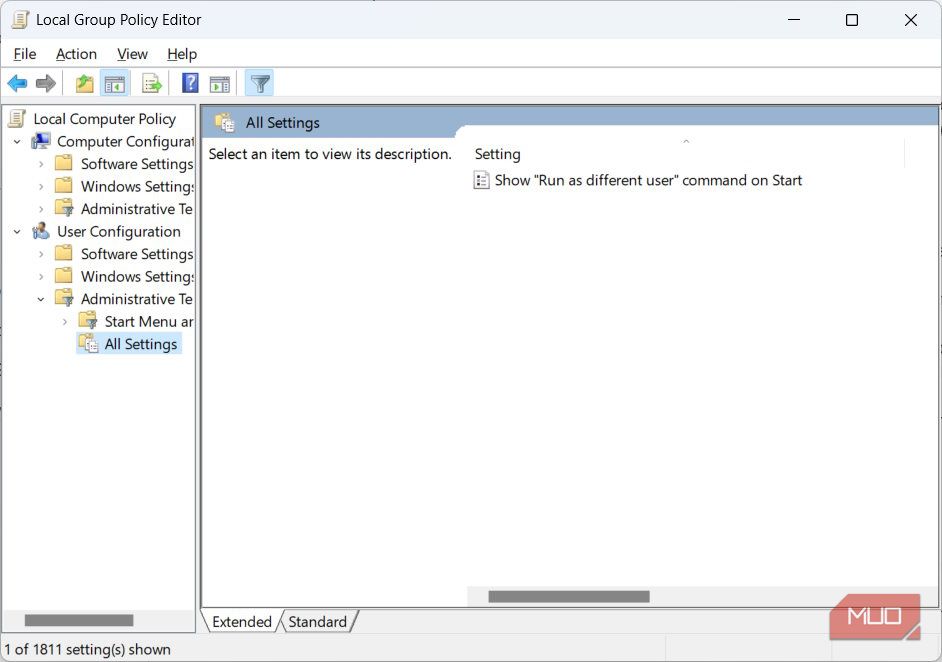This screenshot has height=662, width=942.
Task: Go up one level using the toolbar folder icon
Action: pyautogui.click(x=85, y=83)
